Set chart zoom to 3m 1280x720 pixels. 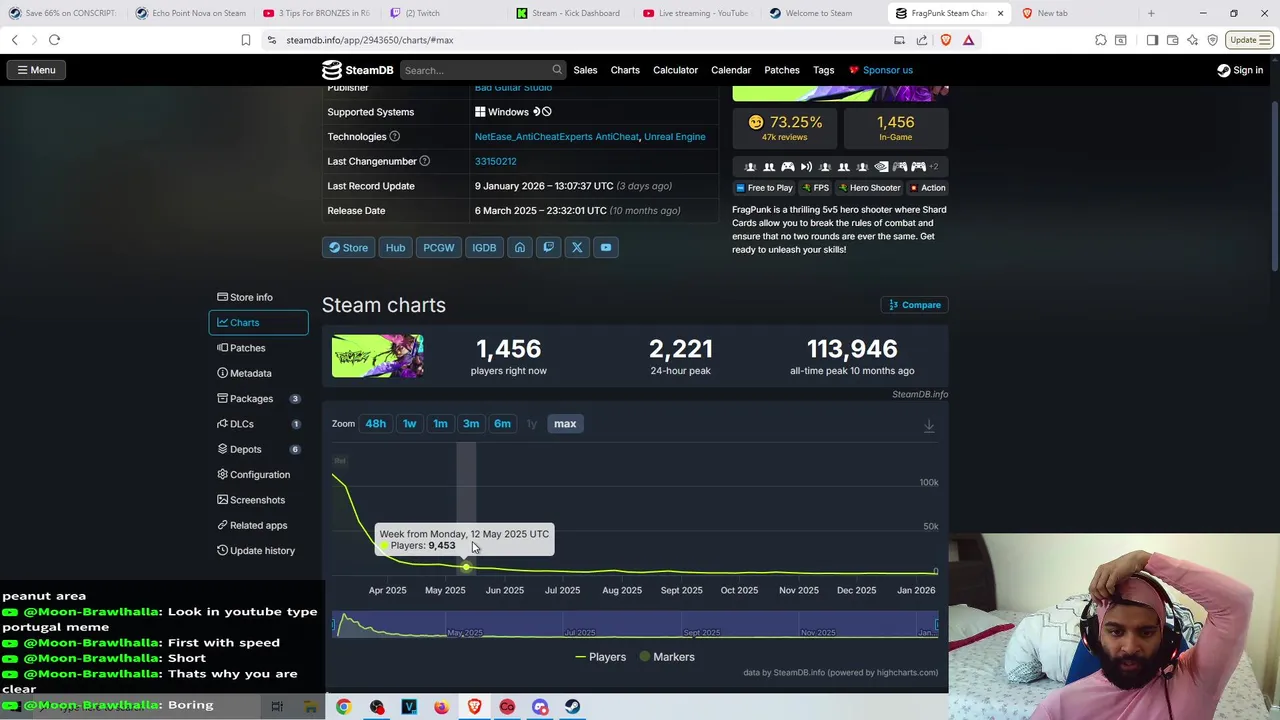pos(471,424)
